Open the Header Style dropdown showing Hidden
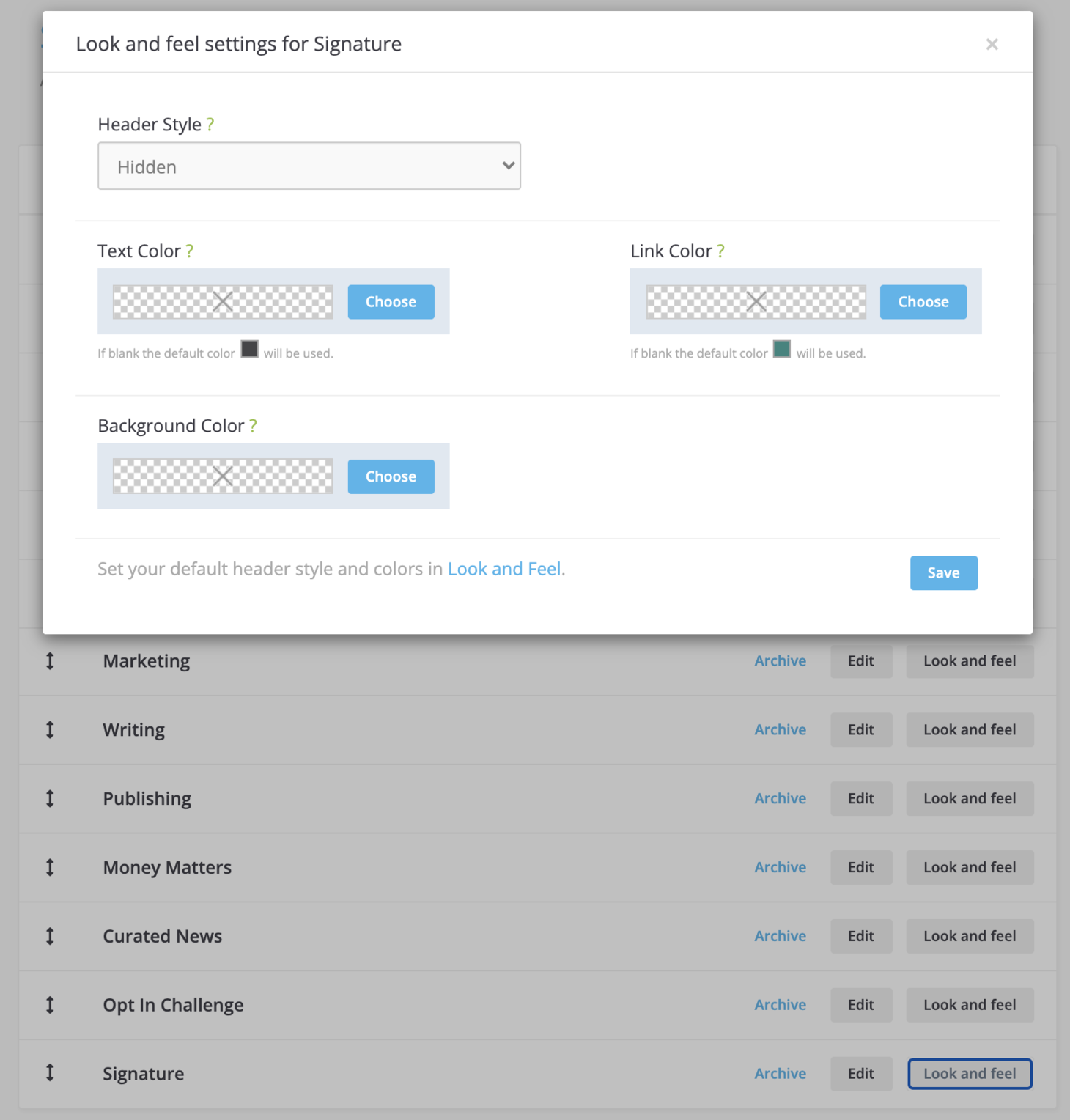This screenshot has width=1070, height=1120. 309,166
